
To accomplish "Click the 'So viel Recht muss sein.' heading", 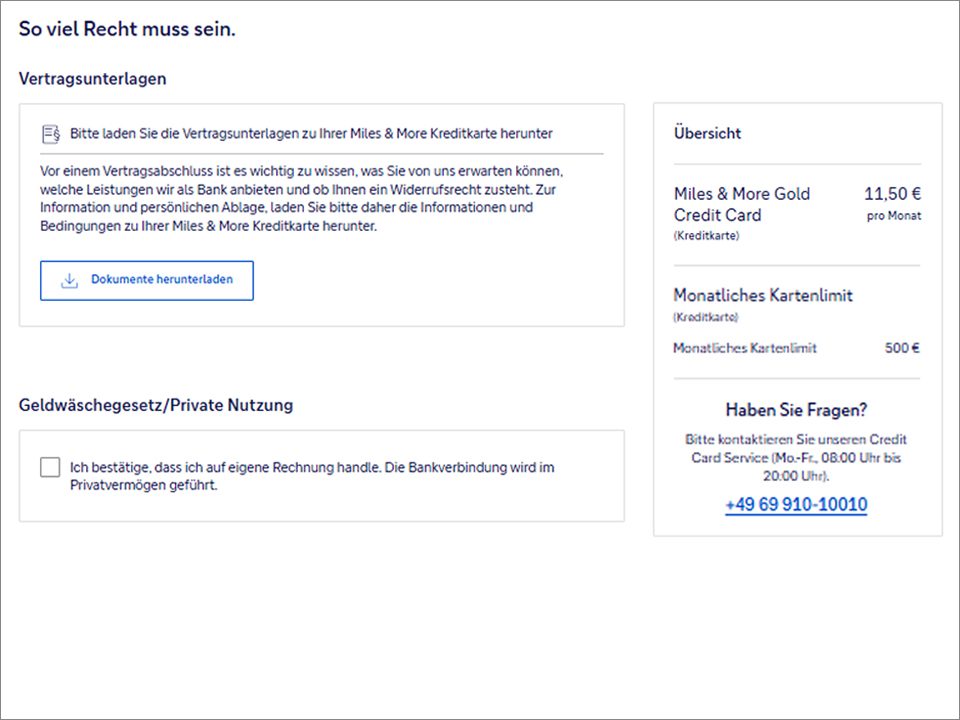I will click(x=127, y=29).
